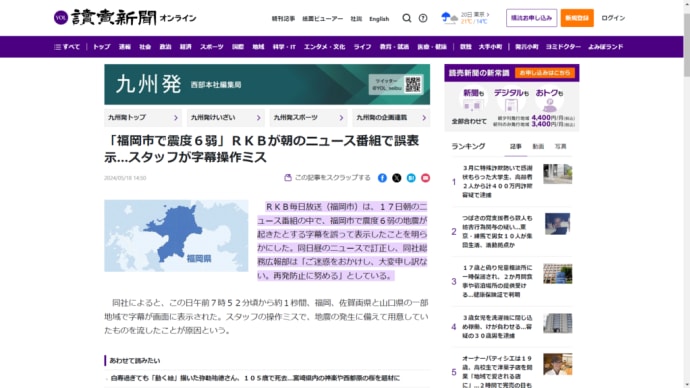Open the English edition link
The width and height of the screenshot is (690, 388).
click(x=379, y=19)
